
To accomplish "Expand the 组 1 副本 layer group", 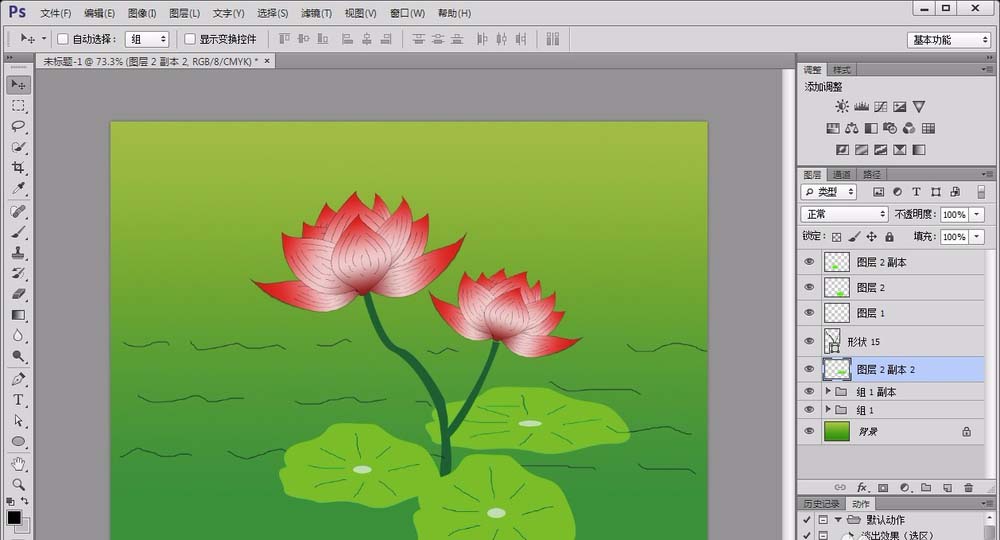I will pos(828,392).
